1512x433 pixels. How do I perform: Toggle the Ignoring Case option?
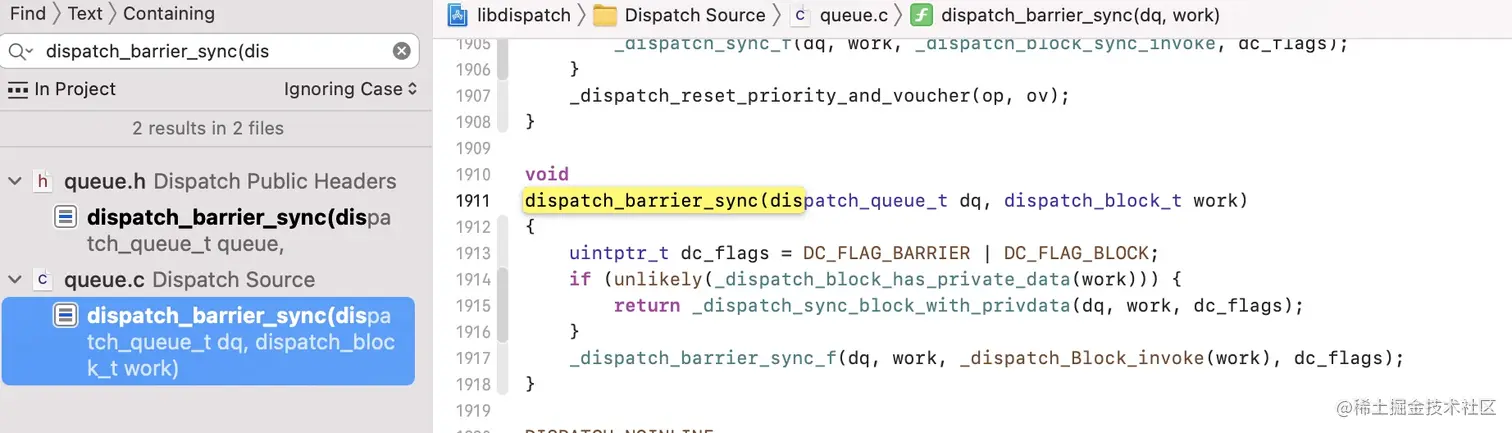pos(350,89)
